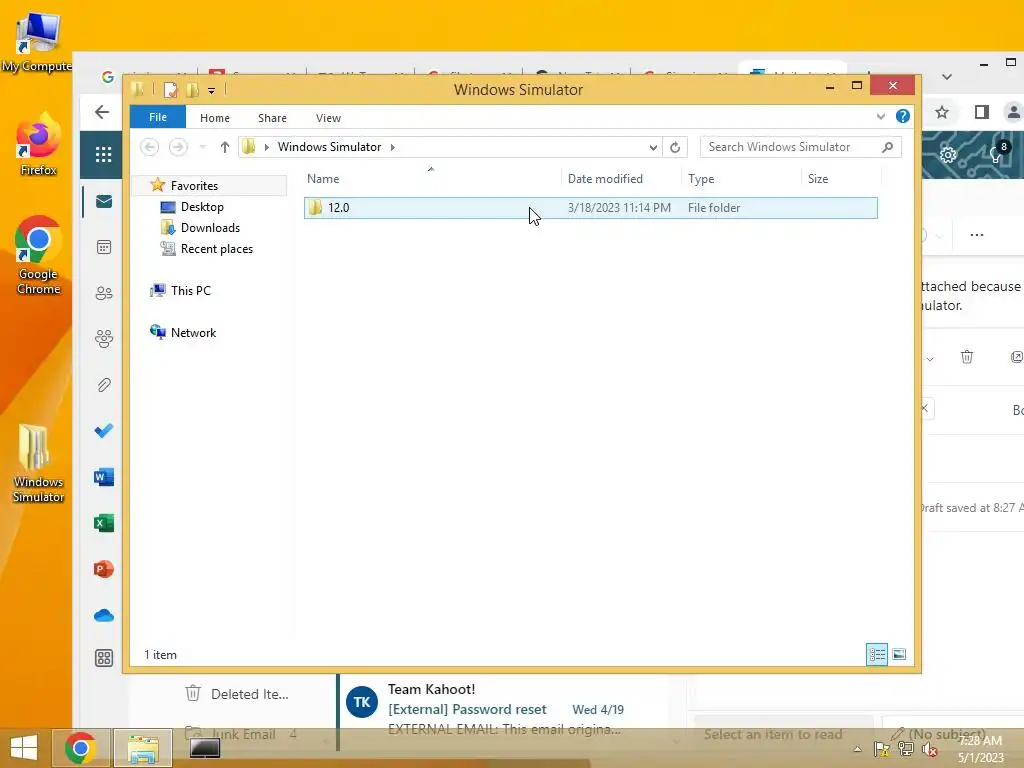The height and width of the screenshot is (768, 1024).
Task: Open Word in Outlook sidebar
Action: coord(104,477)
